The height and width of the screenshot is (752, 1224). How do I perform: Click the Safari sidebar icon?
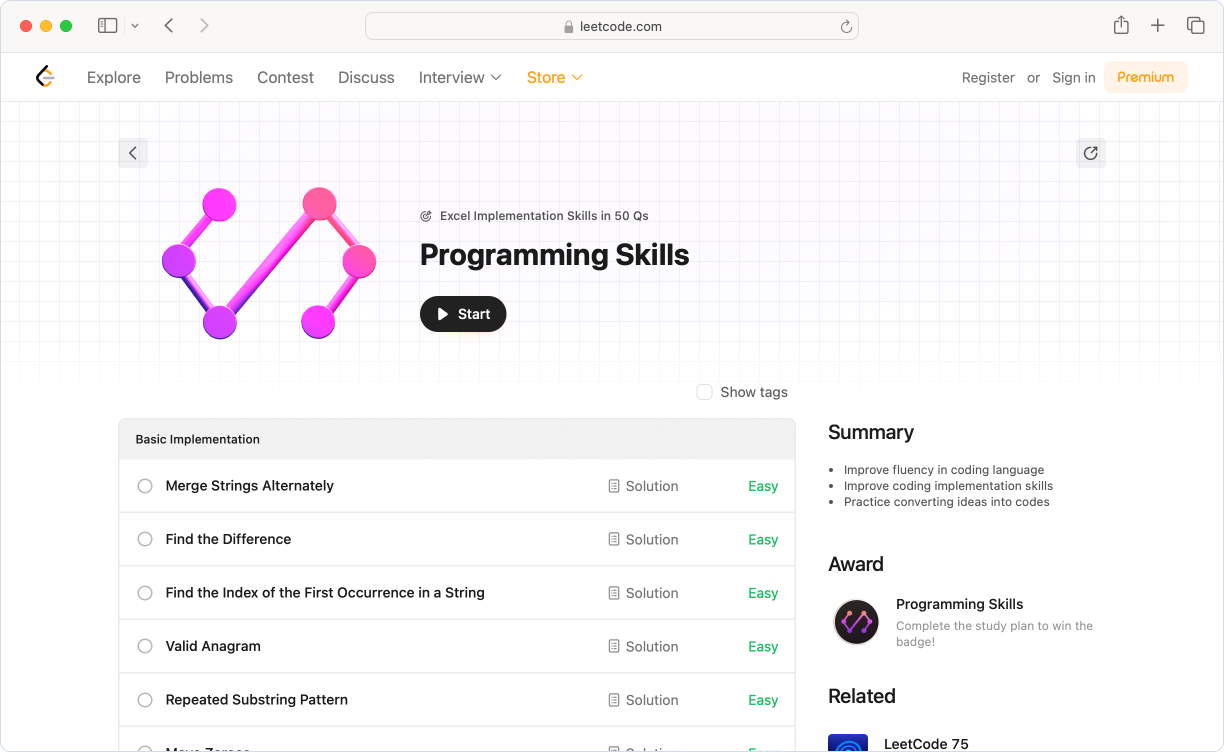pos(107,25)
